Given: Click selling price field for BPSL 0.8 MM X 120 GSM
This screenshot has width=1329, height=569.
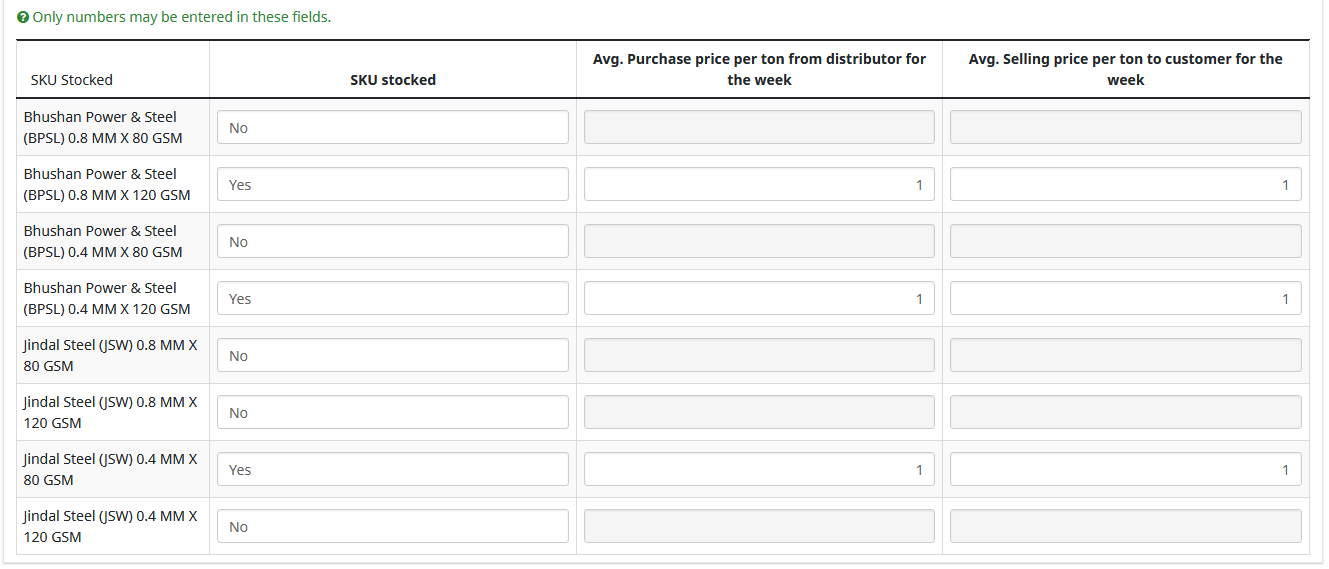Looking at the screenshot, I should pyautogui.click(x=1125, y=184).
